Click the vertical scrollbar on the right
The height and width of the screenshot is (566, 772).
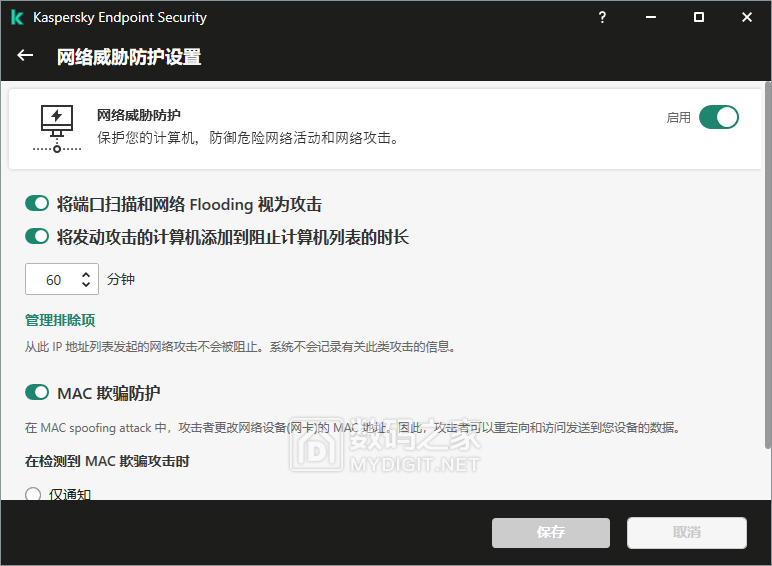[x=768, y=266]
